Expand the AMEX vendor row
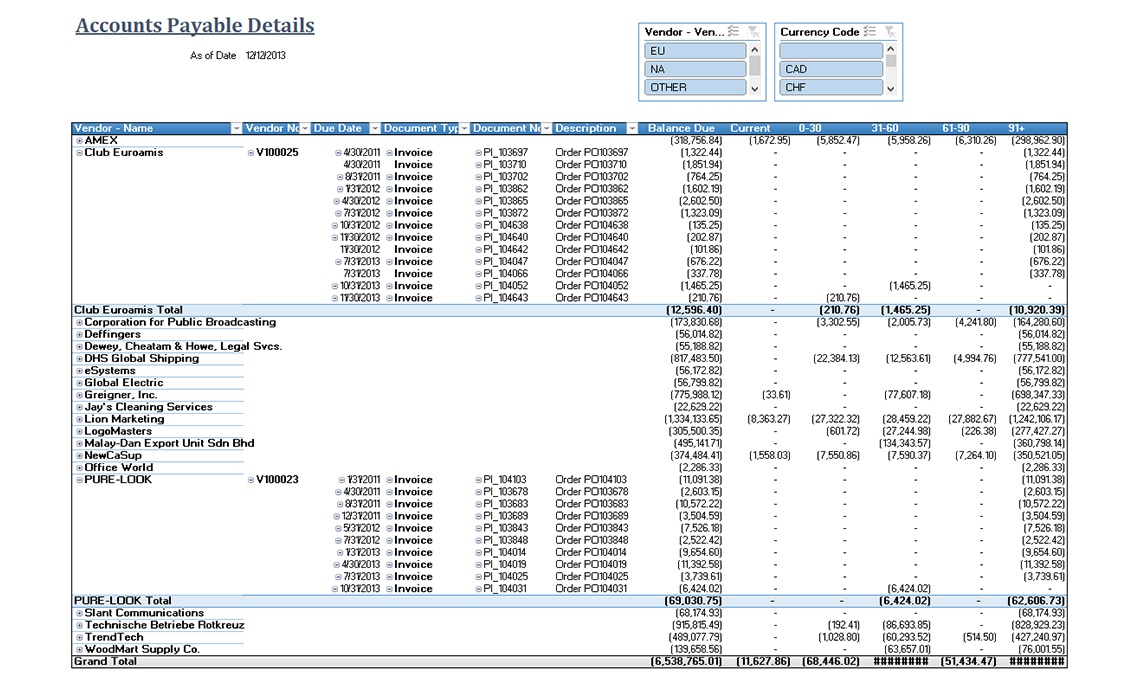The width and height of the screenshot is (1140, 687). point(79,140)
